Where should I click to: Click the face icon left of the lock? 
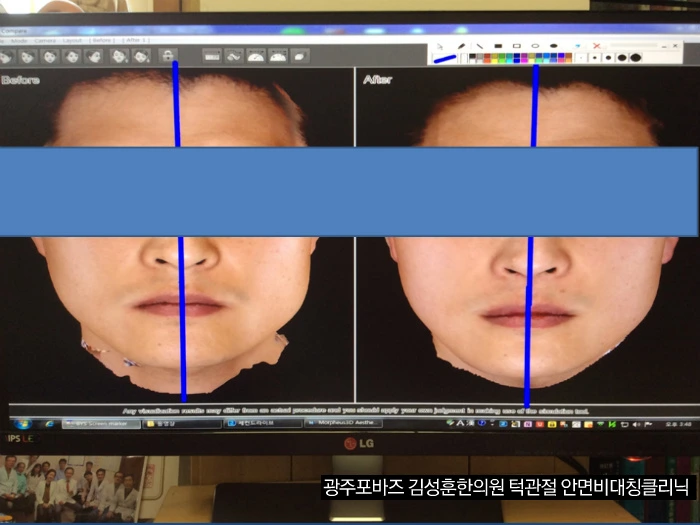[x=141, y=56]
